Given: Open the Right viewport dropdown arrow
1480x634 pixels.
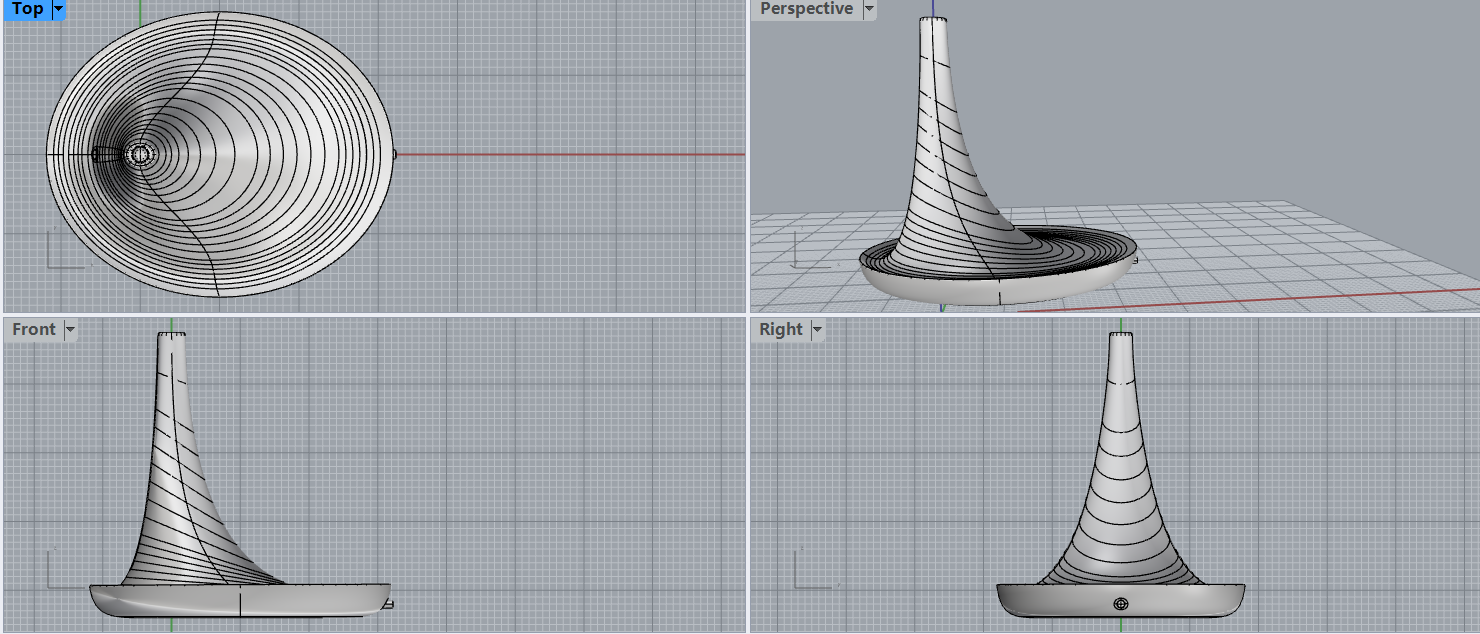Looking at the screenshot, I should coord(817,329).
